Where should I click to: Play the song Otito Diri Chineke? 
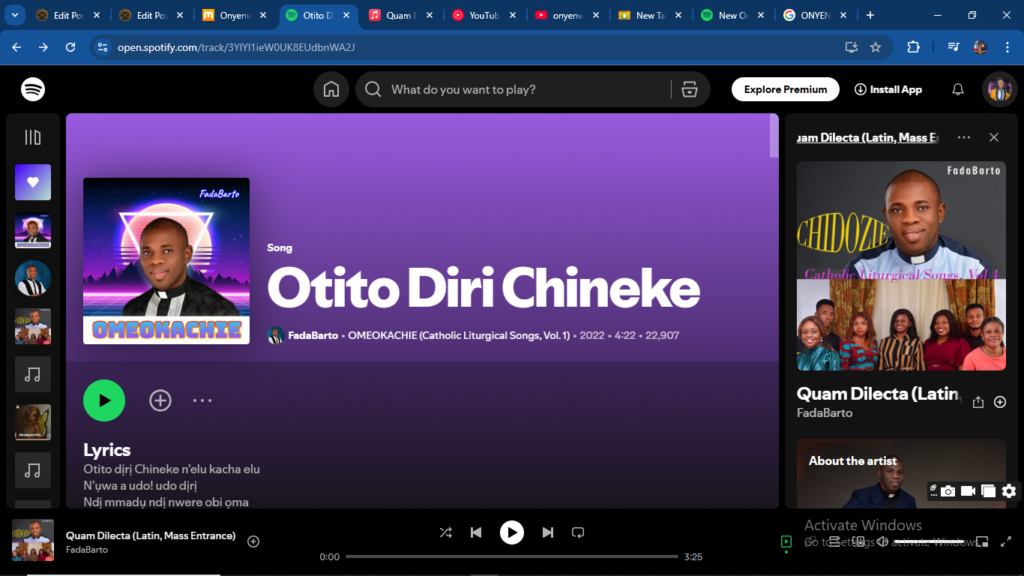point(104,400)
